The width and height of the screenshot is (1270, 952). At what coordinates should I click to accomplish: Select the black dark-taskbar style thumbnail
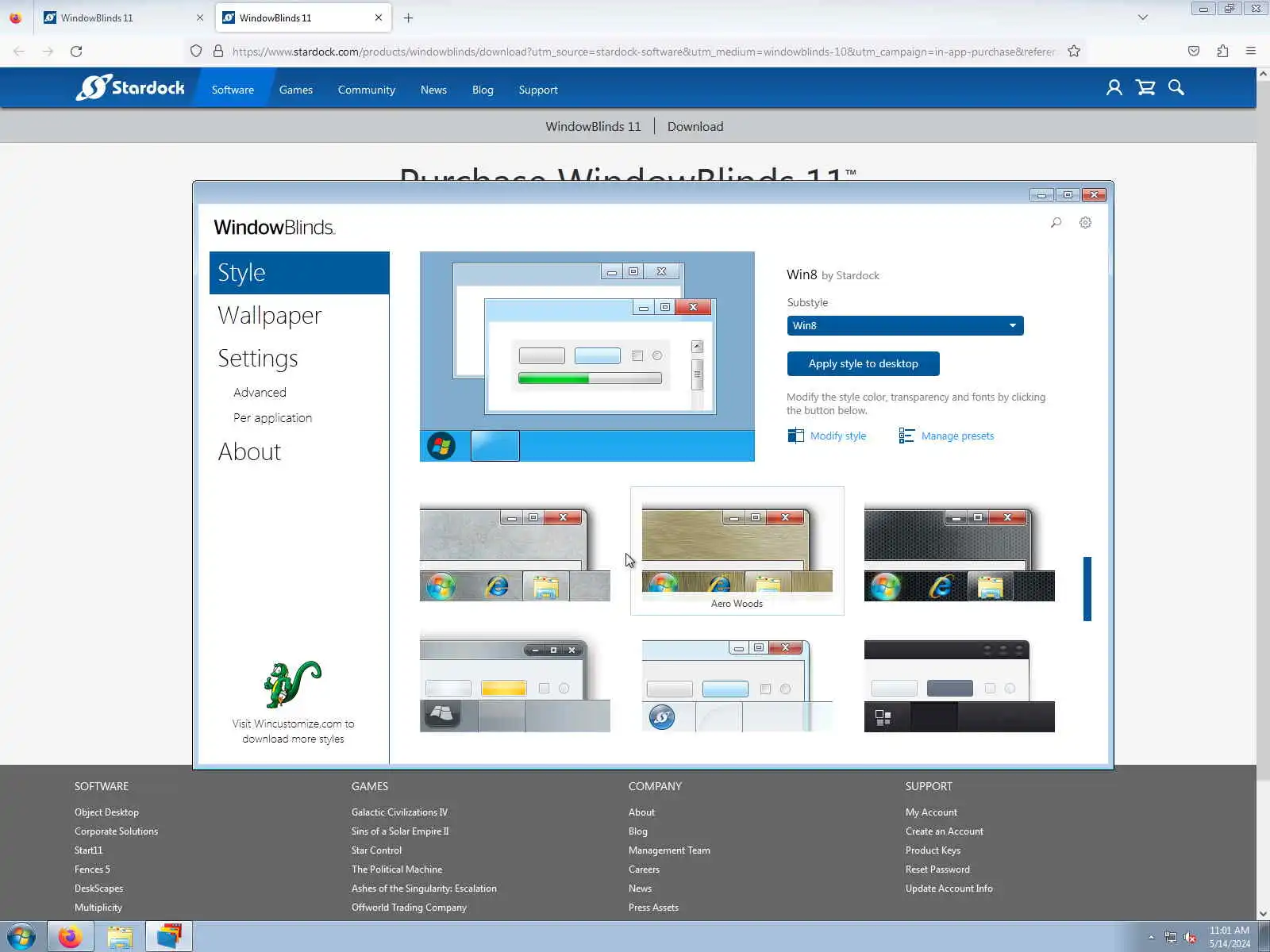(960, 684)
